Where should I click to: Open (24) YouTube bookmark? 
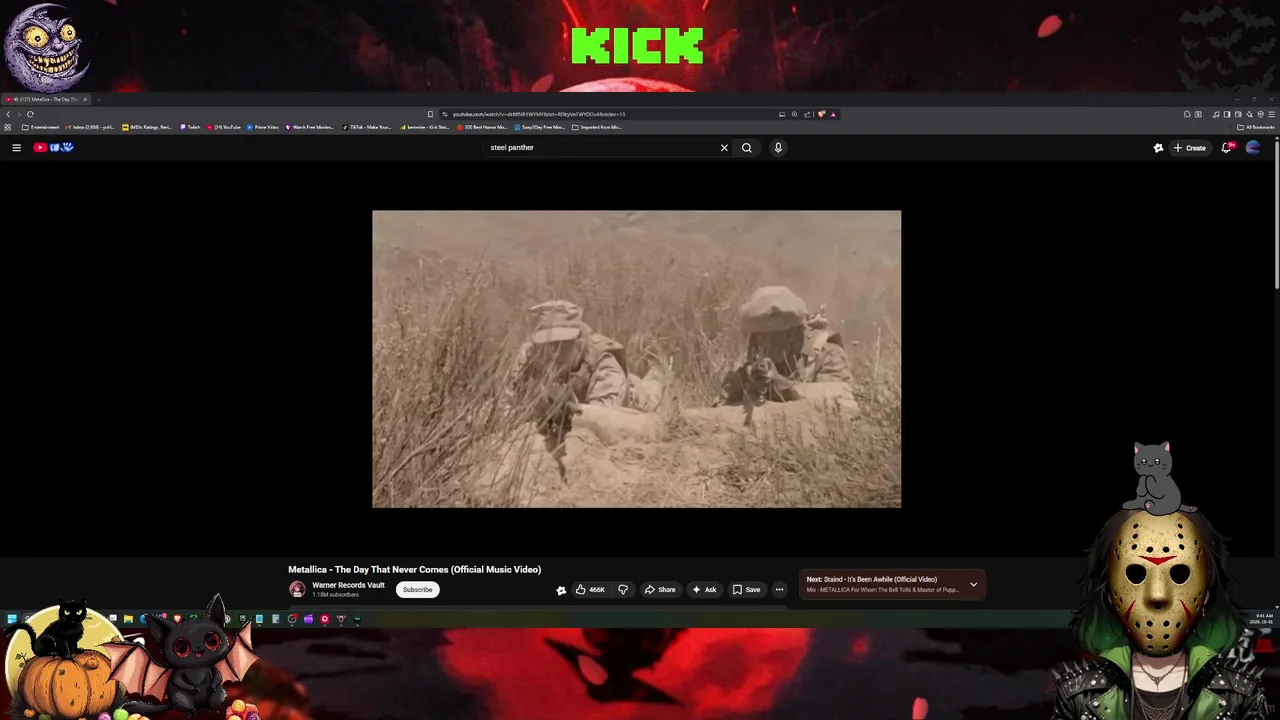click(x=223, y=127)
